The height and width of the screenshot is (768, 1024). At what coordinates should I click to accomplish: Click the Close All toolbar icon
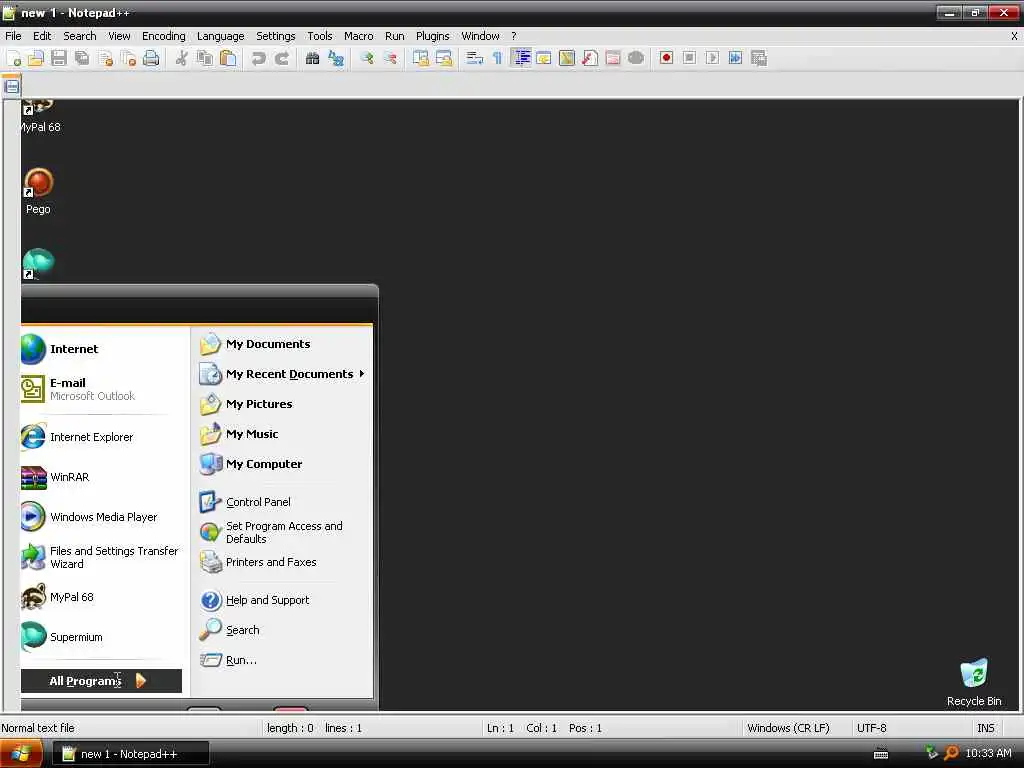128,58
